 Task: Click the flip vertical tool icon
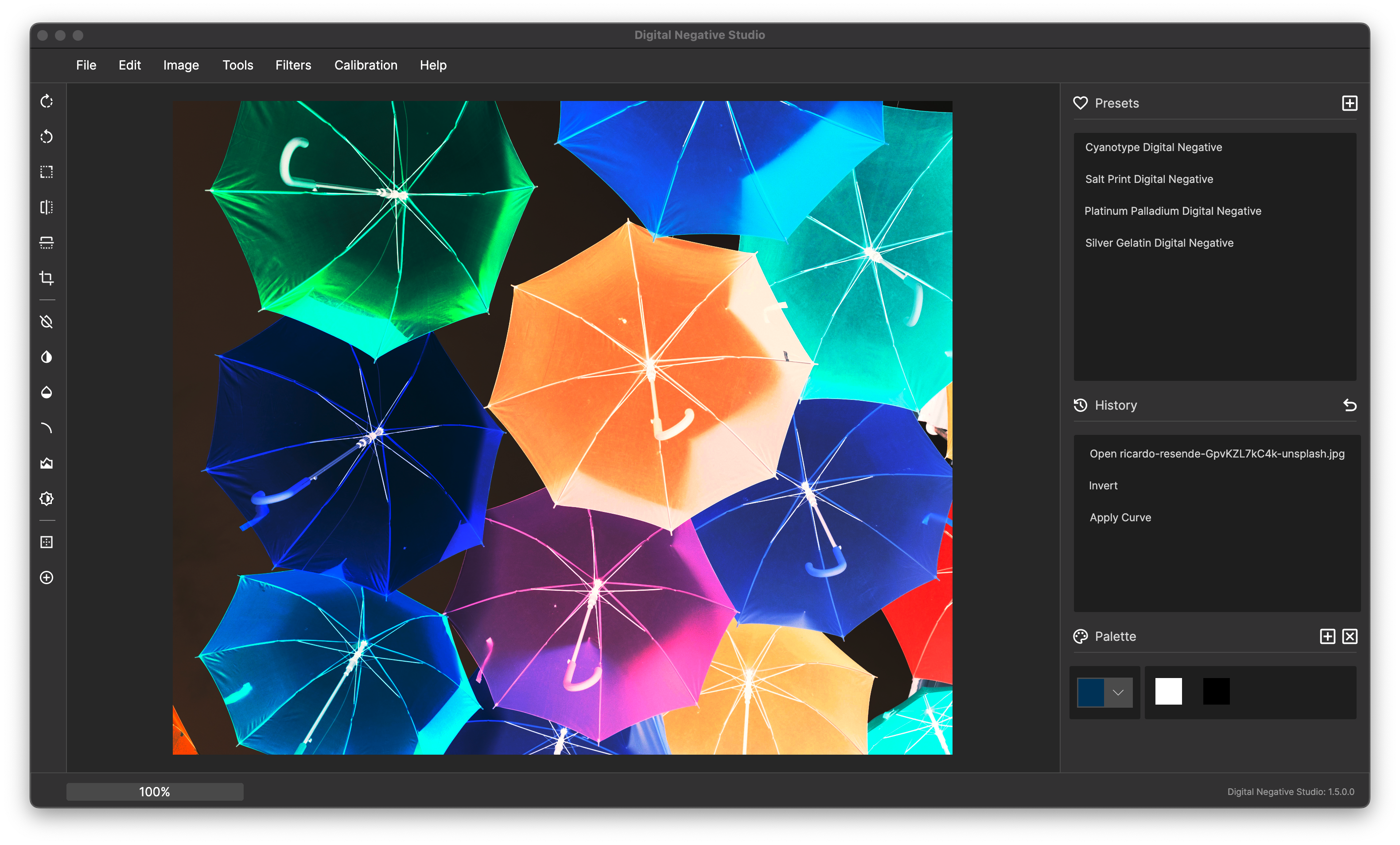[47, 243]
